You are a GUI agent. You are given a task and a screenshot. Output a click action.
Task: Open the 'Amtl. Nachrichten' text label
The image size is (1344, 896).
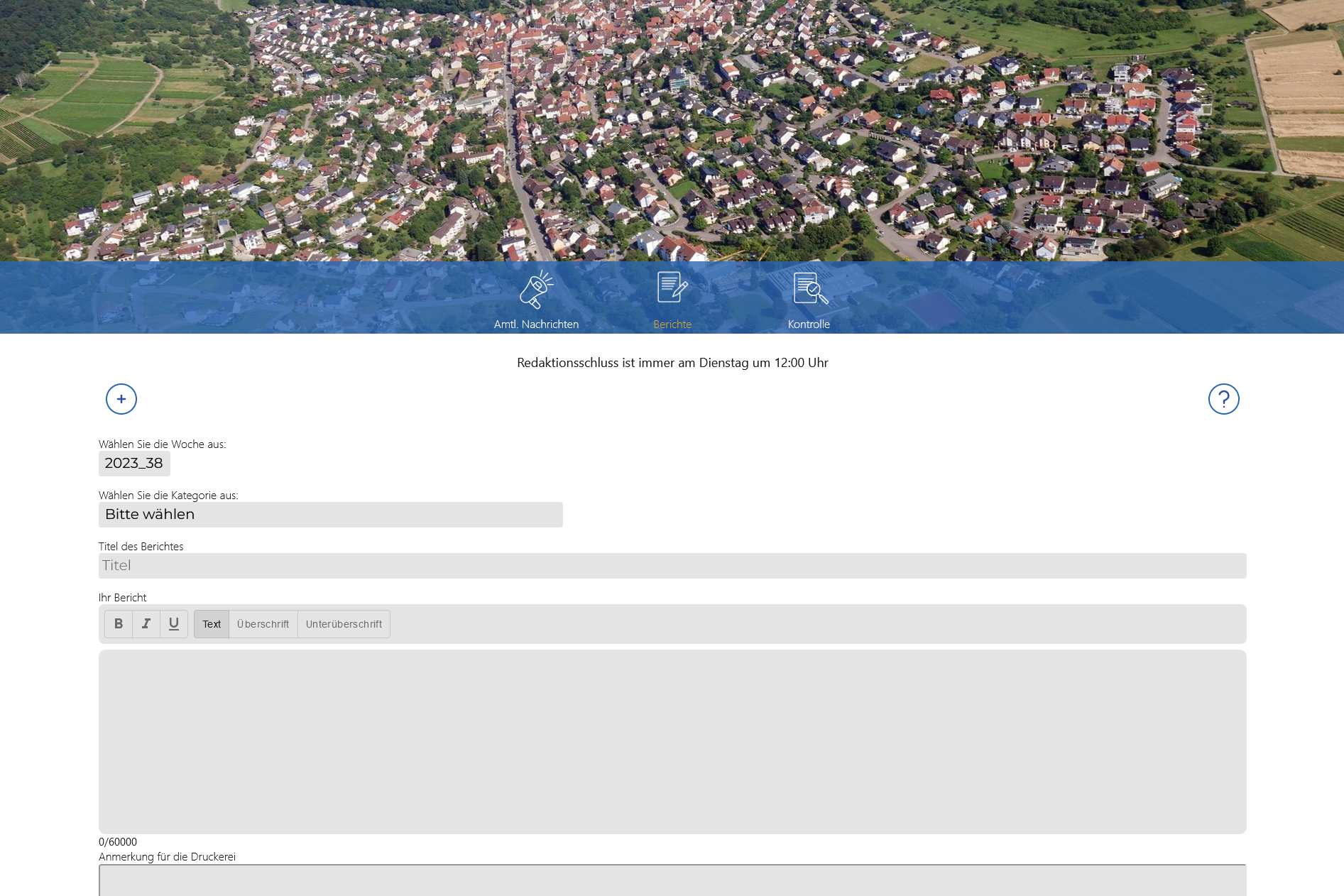(536, 324)
